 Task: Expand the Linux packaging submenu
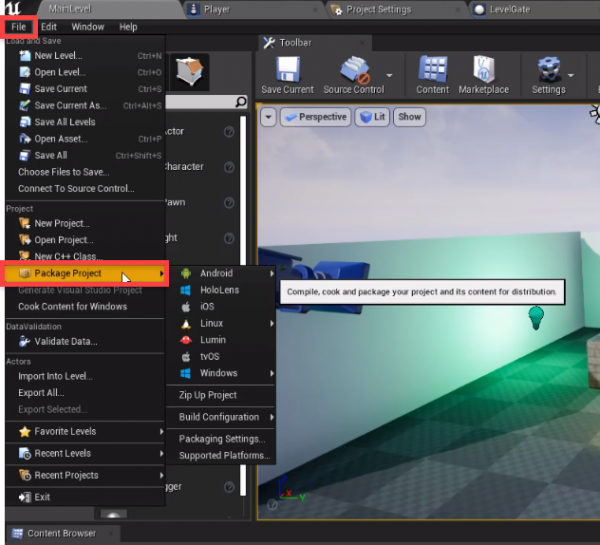coord(221,323)
